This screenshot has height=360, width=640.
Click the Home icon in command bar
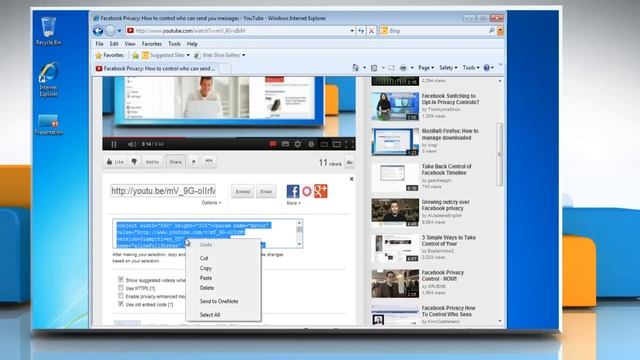click(356, 68)
